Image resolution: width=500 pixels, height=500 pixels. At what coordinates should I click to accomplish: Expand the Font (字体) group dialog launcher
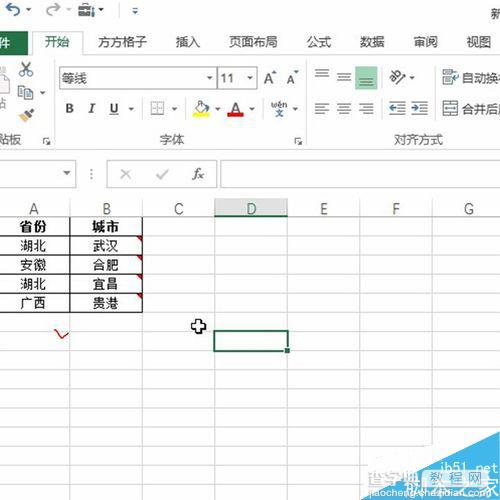coord(298,141)
